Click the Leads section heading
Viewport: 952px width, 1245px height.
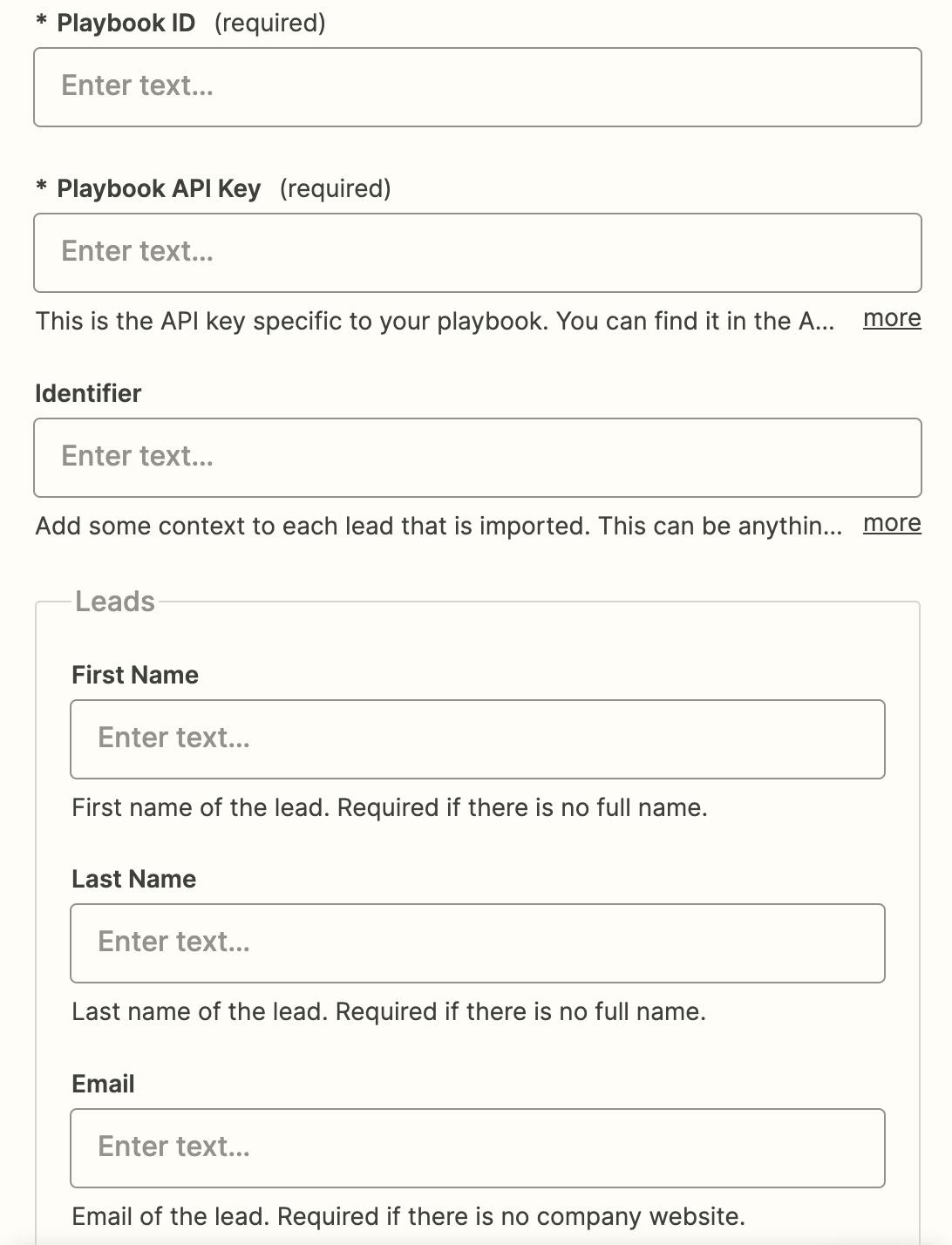pos(114,602)
